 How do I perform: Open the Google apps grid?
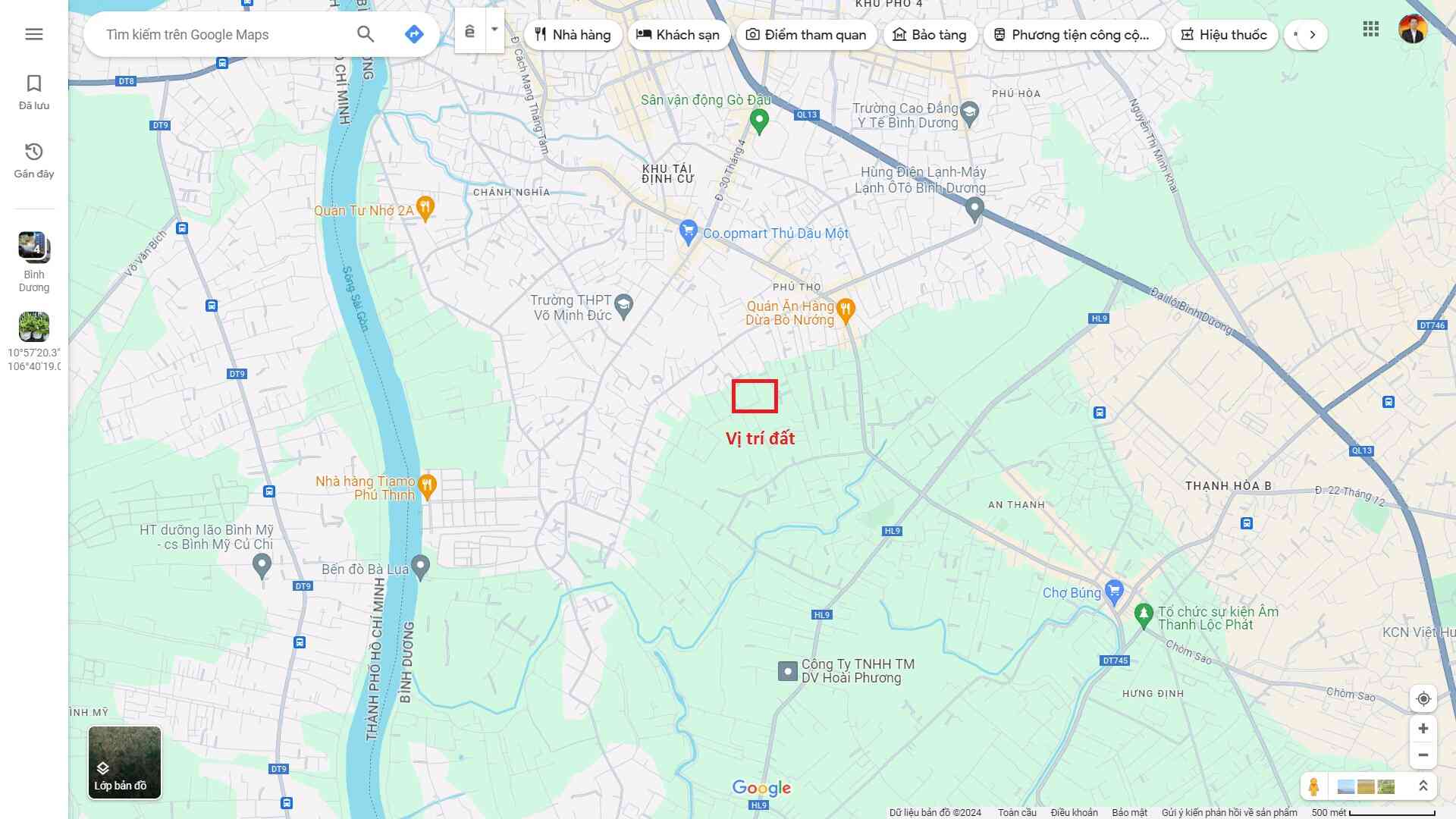click(x=1370, y=30)
